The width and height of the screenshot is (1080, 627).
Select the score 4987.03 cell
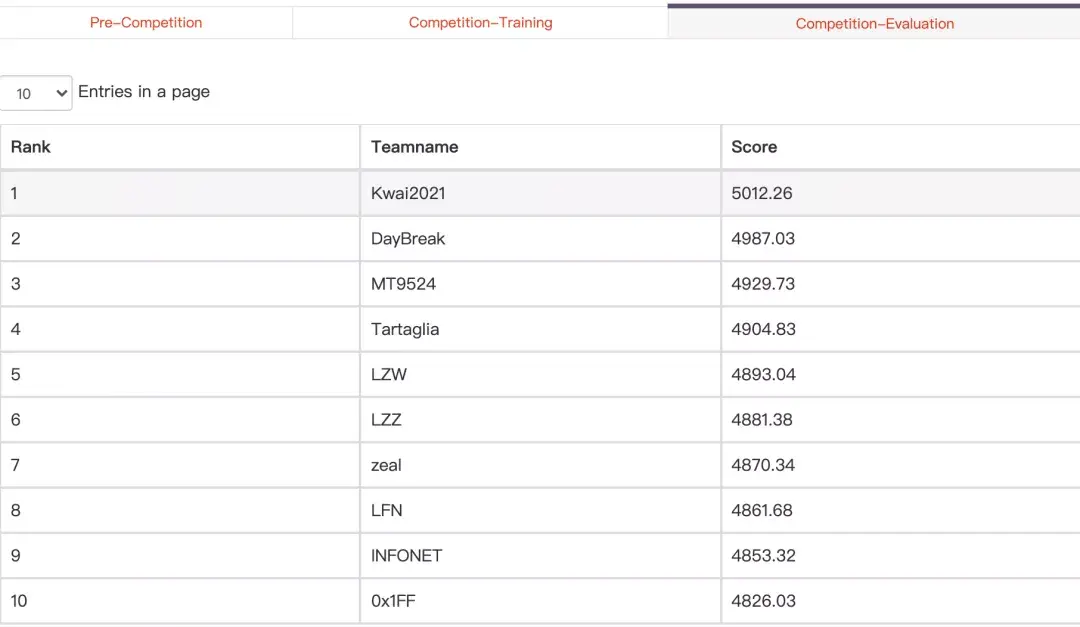point(763,239)
